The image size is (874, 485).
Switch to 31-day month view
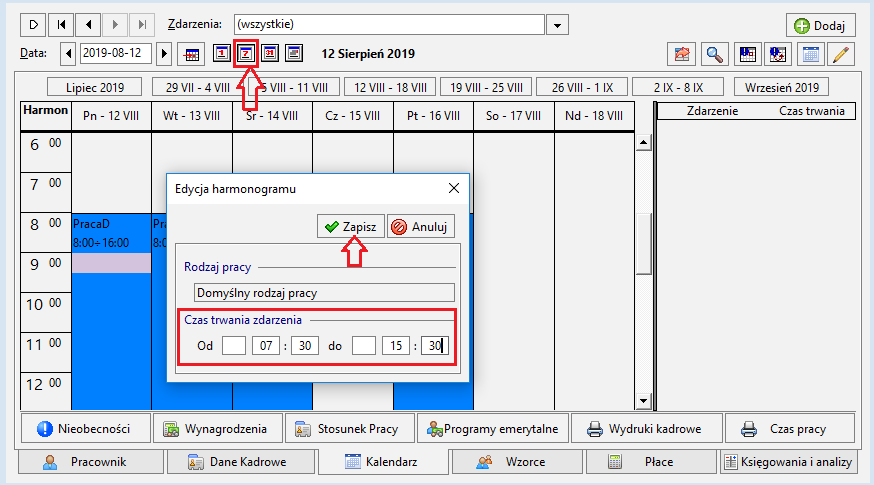(270, 54)
